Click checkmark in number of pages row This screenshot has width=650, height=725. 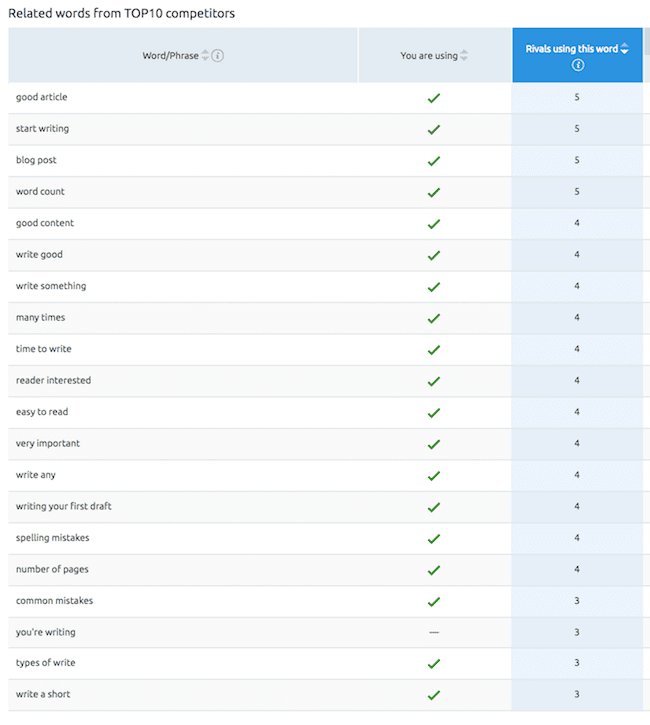tap(434, 570)
